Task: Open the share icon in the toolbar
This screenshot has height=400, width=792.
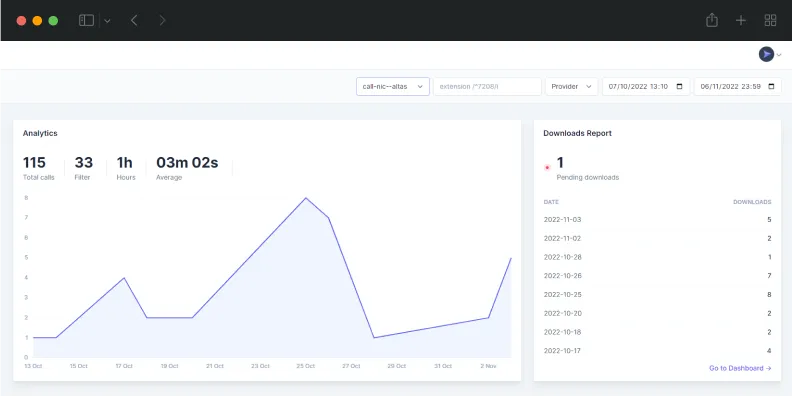Action: (712, 20)
